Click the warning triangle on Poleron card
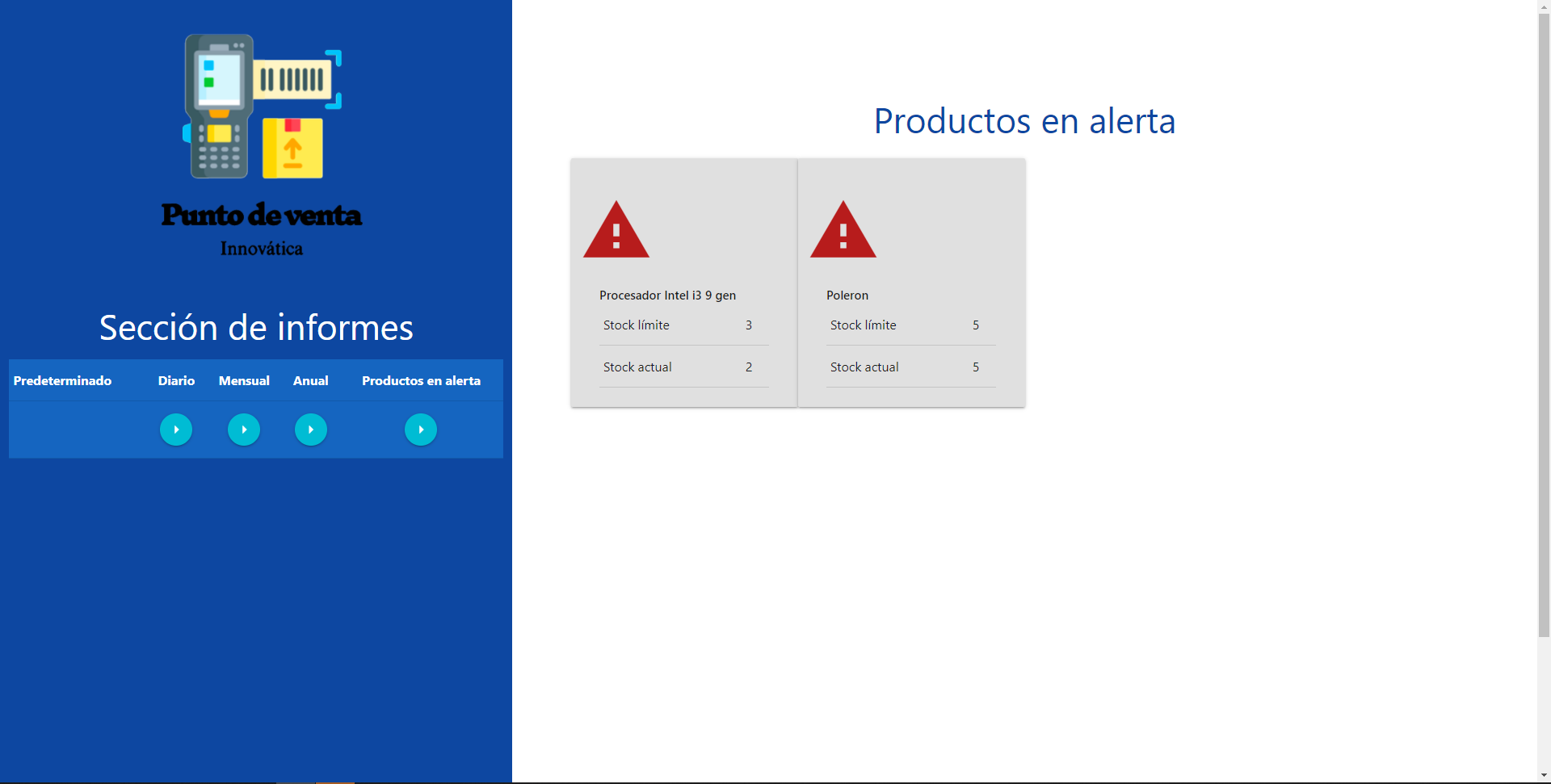This screenshot has width=1551, height=784. [x=843, y=231]
